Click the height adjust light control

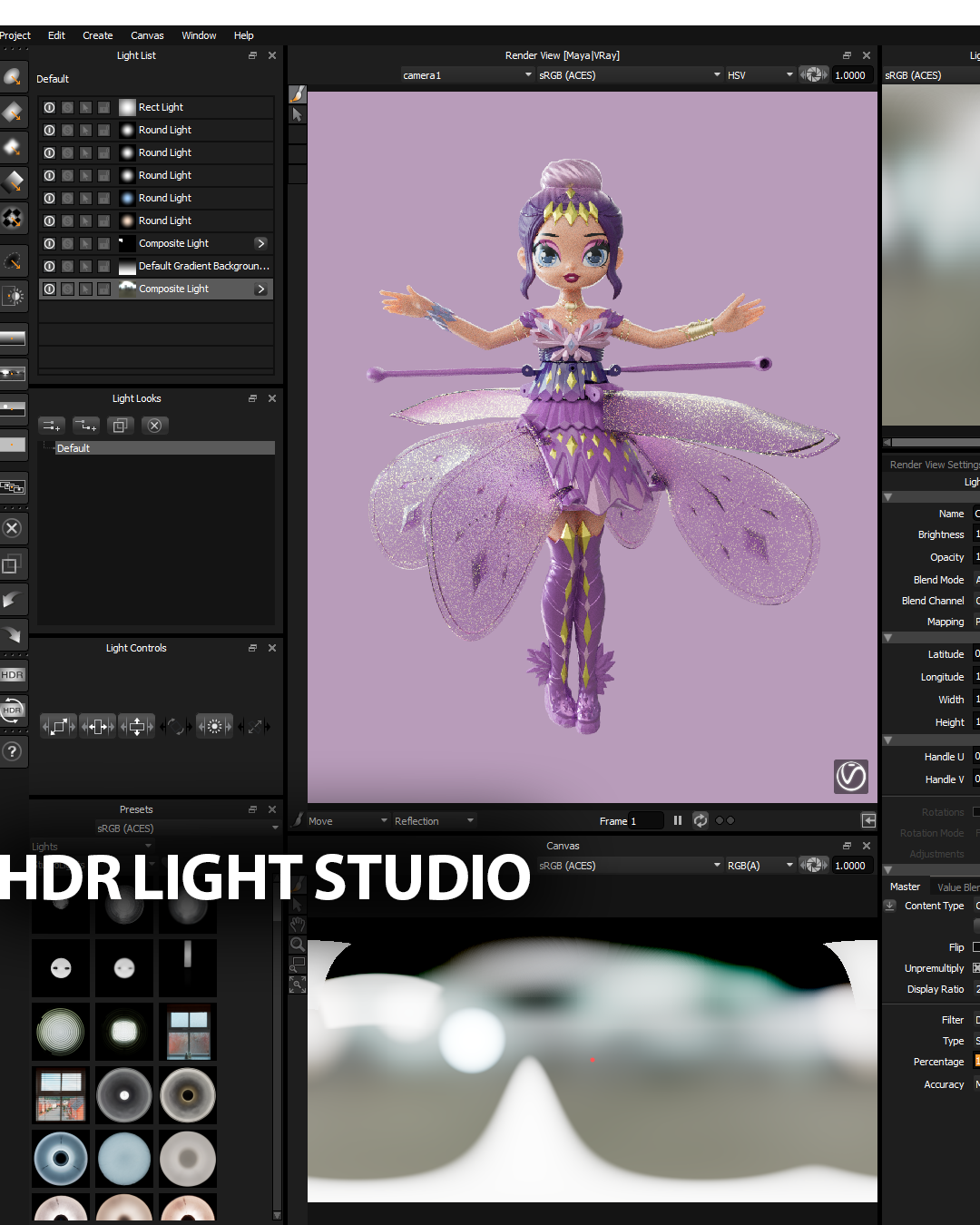pyautogui.click(x=137, y=726)
